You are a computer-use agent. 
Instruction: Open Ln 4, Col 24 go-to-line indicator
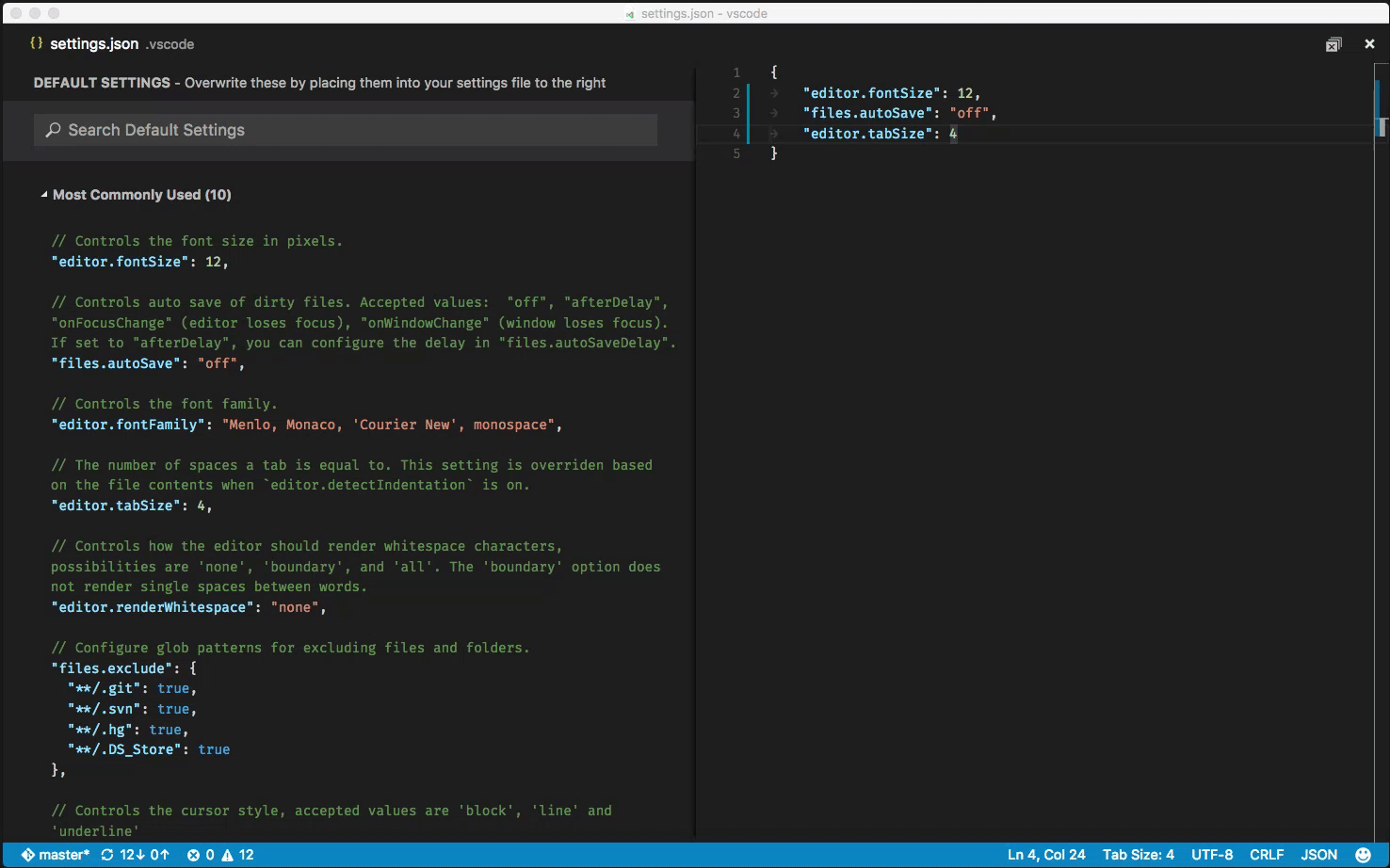tap(1046, 855)
